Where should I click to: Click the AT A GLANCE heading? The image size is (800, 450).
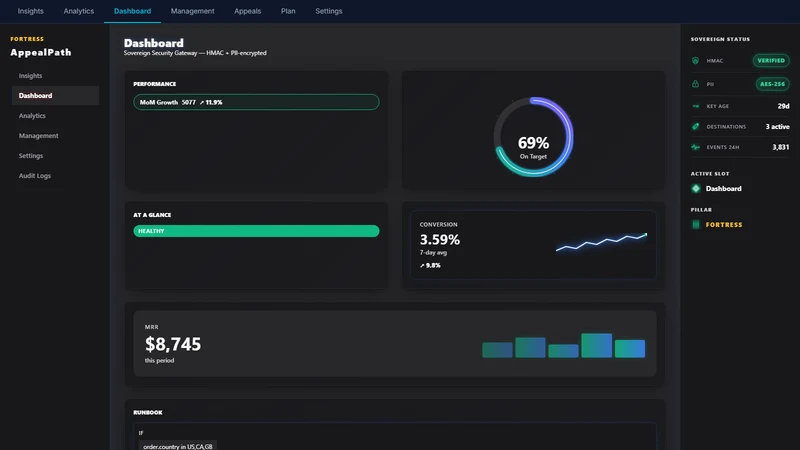[x=152, y=215]
